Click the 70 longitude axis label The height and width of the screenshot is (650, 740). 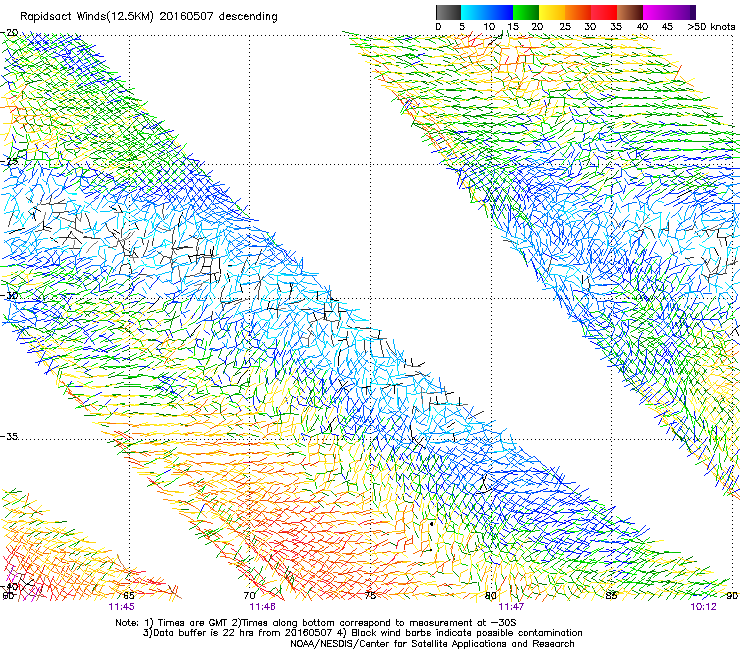[x=249, y=596]
